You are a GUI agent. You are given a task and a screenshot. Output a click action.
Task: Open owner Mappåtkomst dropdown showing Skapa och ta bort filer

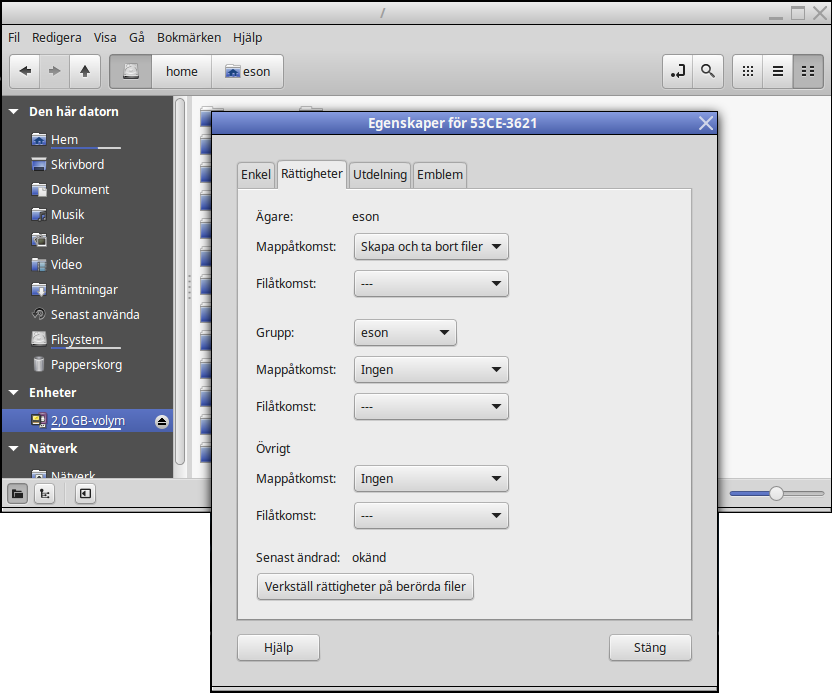click(x=431, y=247)
